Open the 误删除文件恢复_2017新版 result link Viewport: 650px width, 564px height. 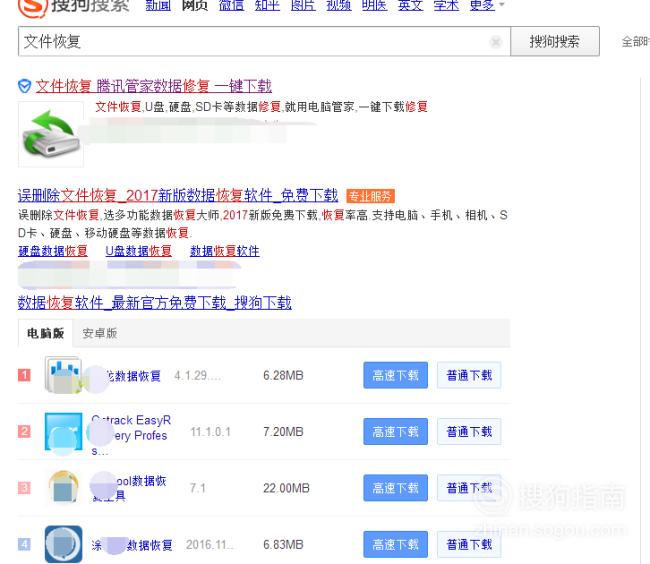(x=178, y=195)
